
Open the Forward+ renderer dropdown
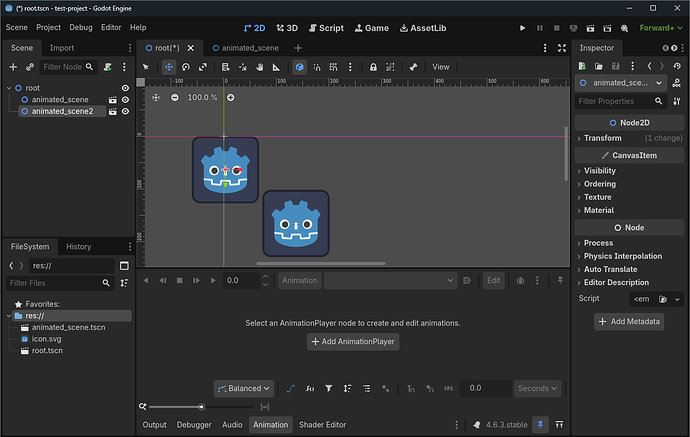coord(661,28)
